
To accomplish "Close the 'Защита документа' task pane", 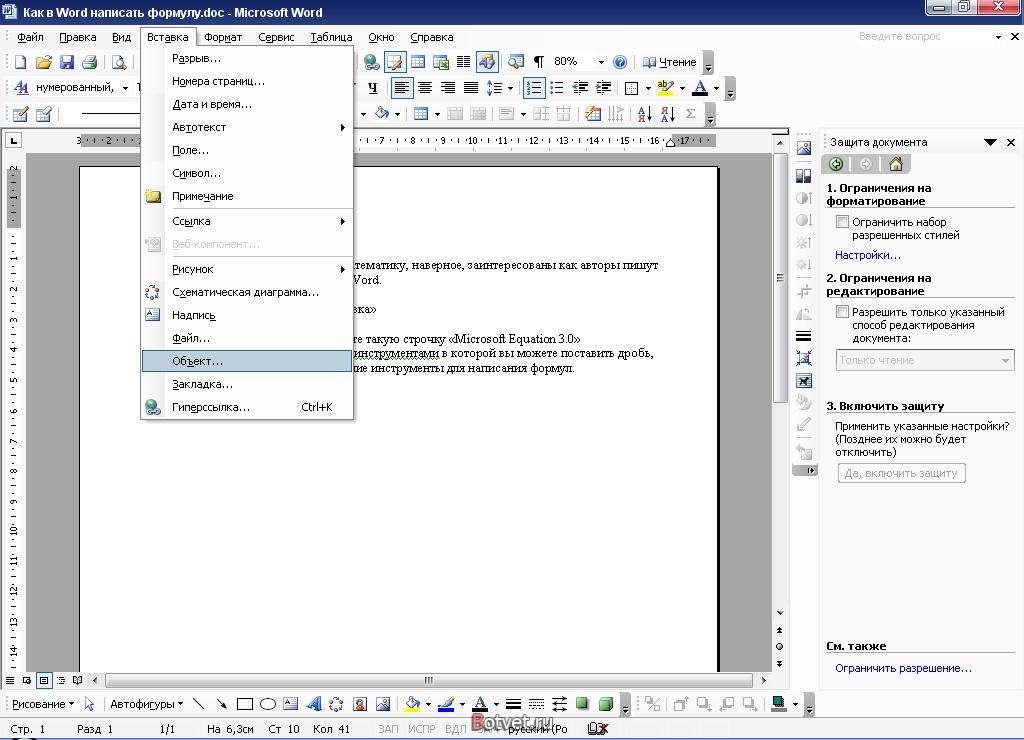I will 1011,142.
